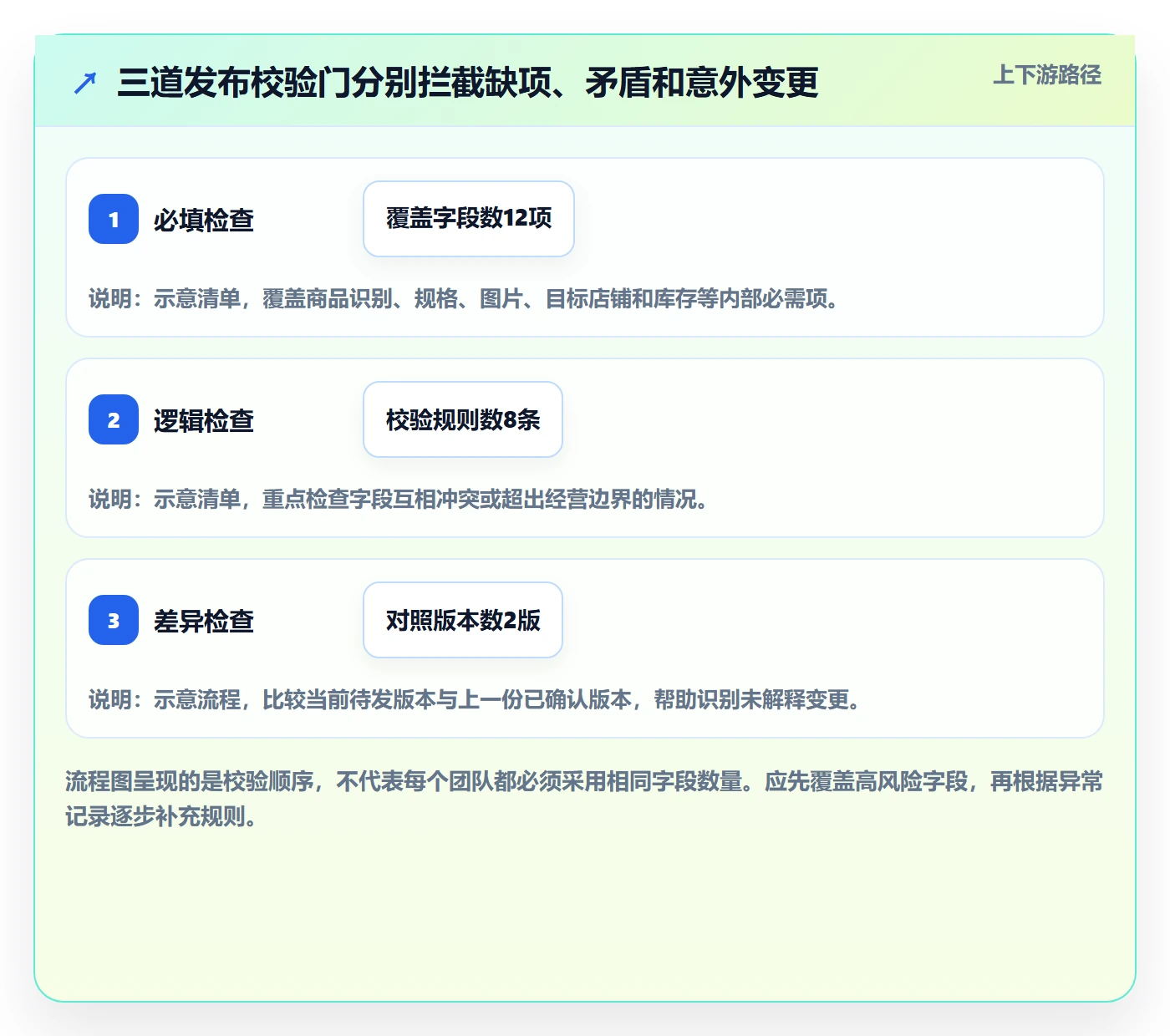Click the 必填检查 step title

click(x=204, y=220)
